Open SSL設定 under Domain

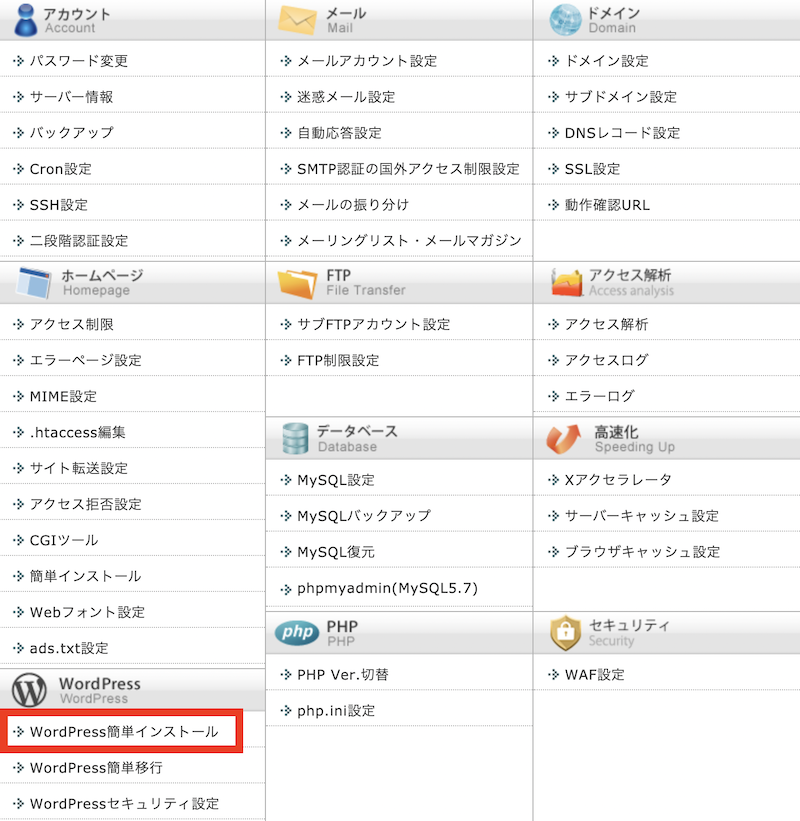592,169
